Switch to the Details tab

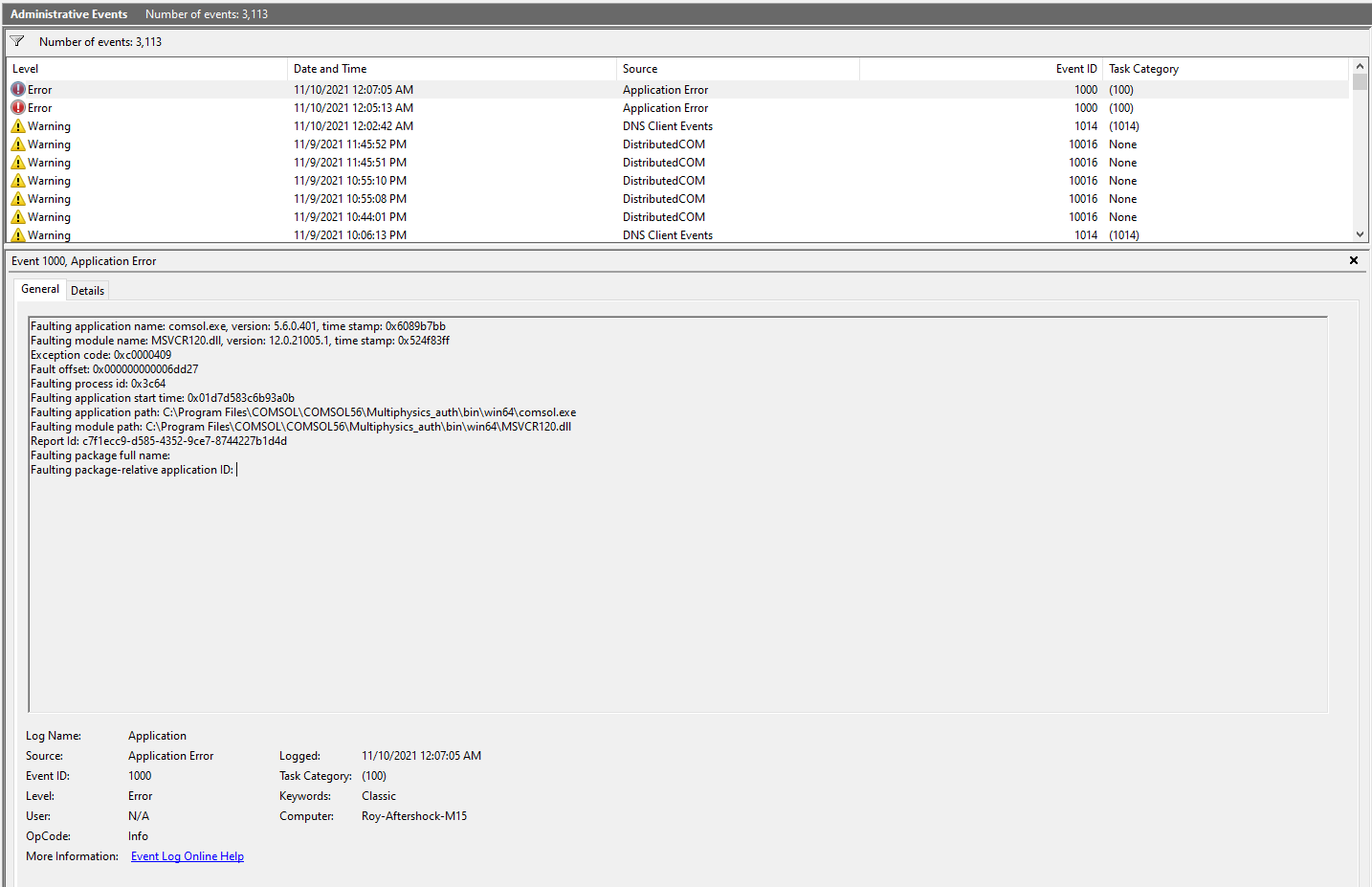[x=87, y=291]
